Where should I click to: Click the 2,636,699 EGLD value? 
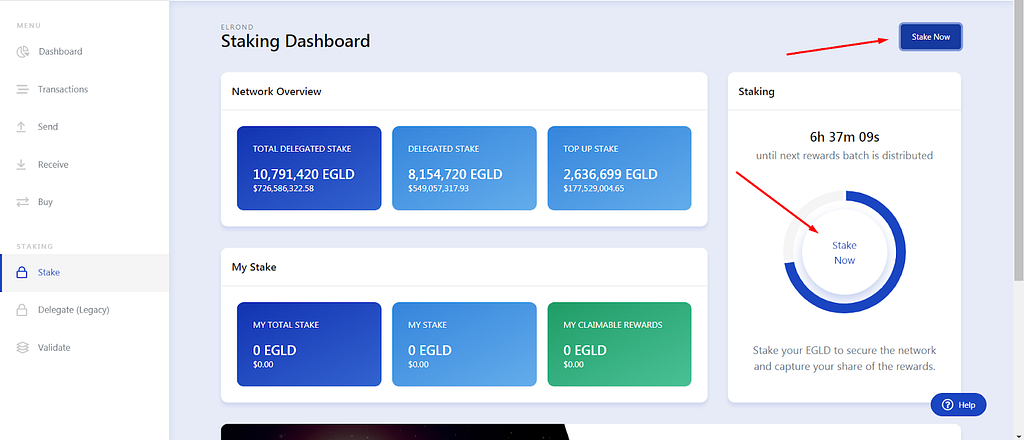tap(611, 174)
